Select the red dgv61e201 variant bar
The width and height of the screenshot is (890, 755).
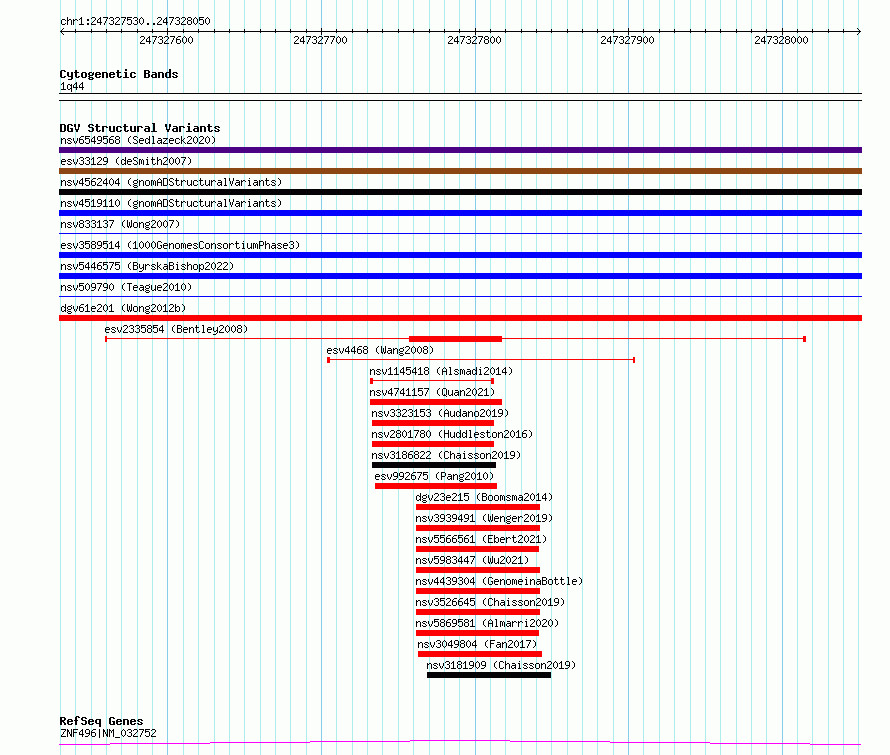[460, 318]
